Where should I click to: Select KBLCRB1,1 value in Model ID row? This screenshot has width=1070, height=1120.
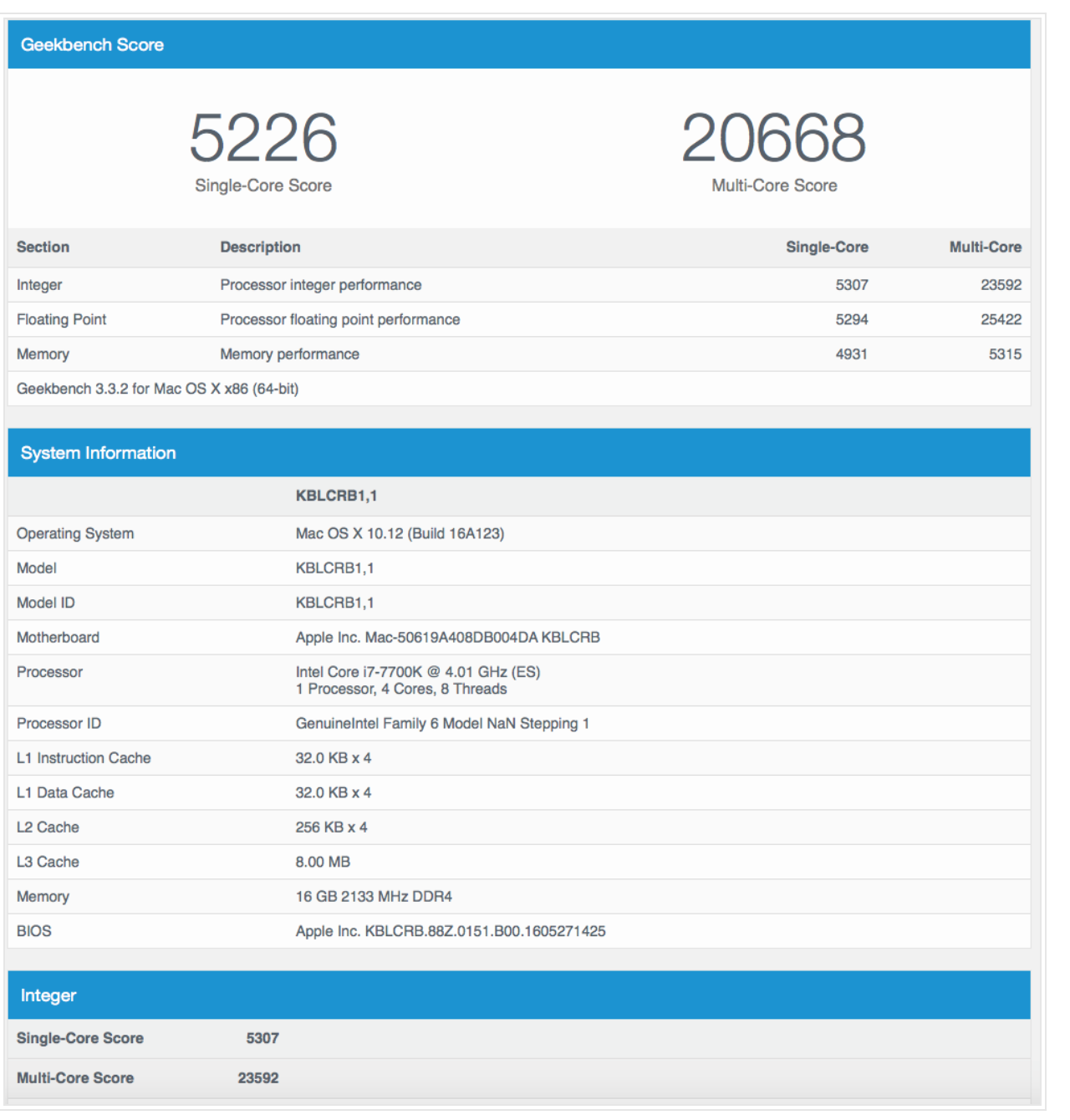tap(334, 603)
